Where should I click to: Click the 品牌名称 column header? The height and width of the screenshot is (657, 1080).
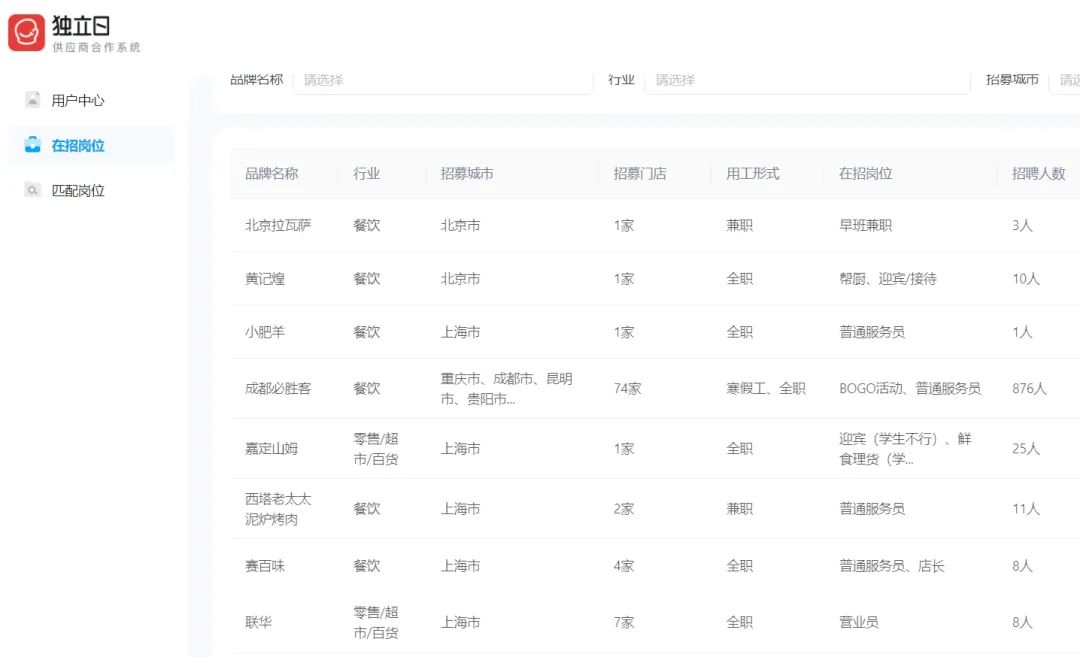[271, 174]
